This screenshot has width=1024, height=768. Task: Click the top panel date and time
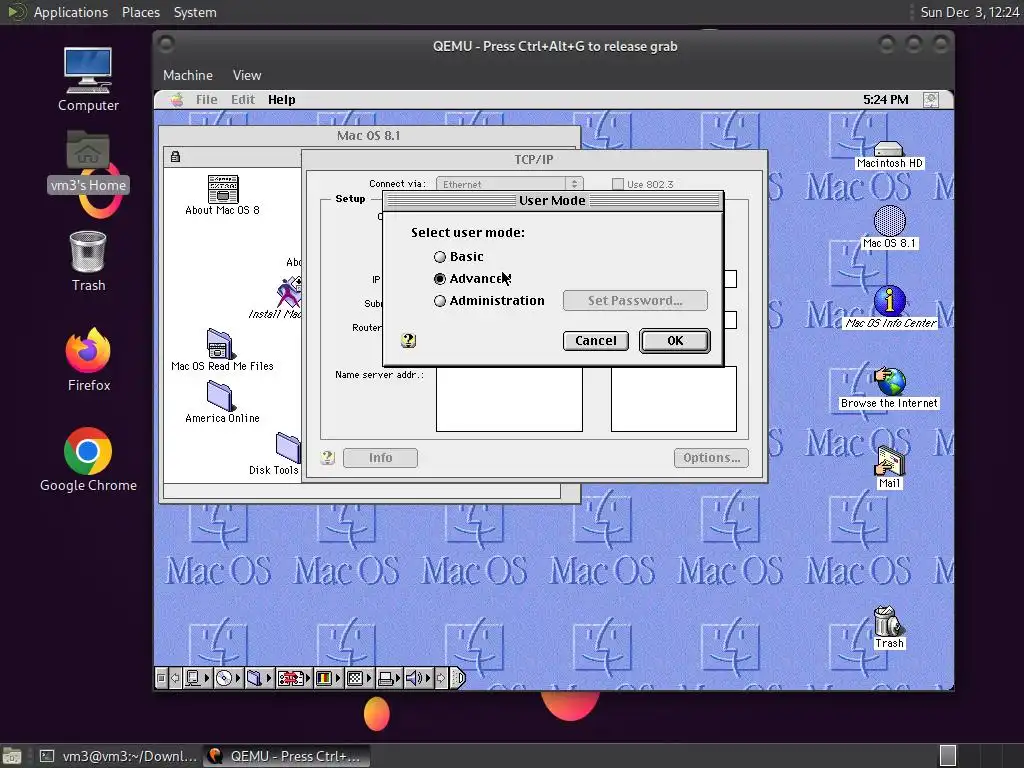click(970, 12)
